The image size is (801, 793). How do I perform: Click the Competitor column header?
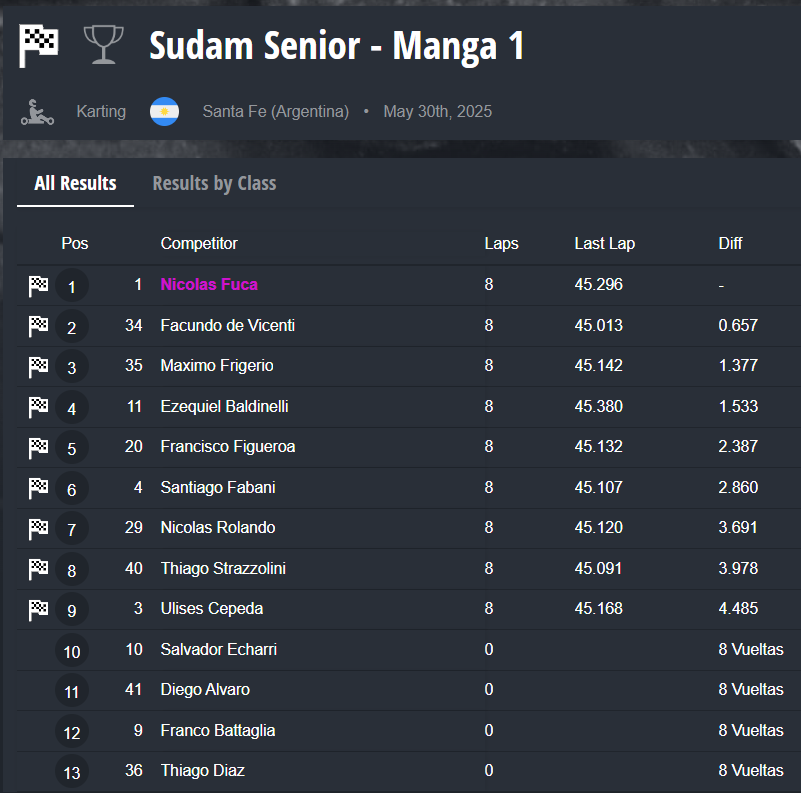199,243
